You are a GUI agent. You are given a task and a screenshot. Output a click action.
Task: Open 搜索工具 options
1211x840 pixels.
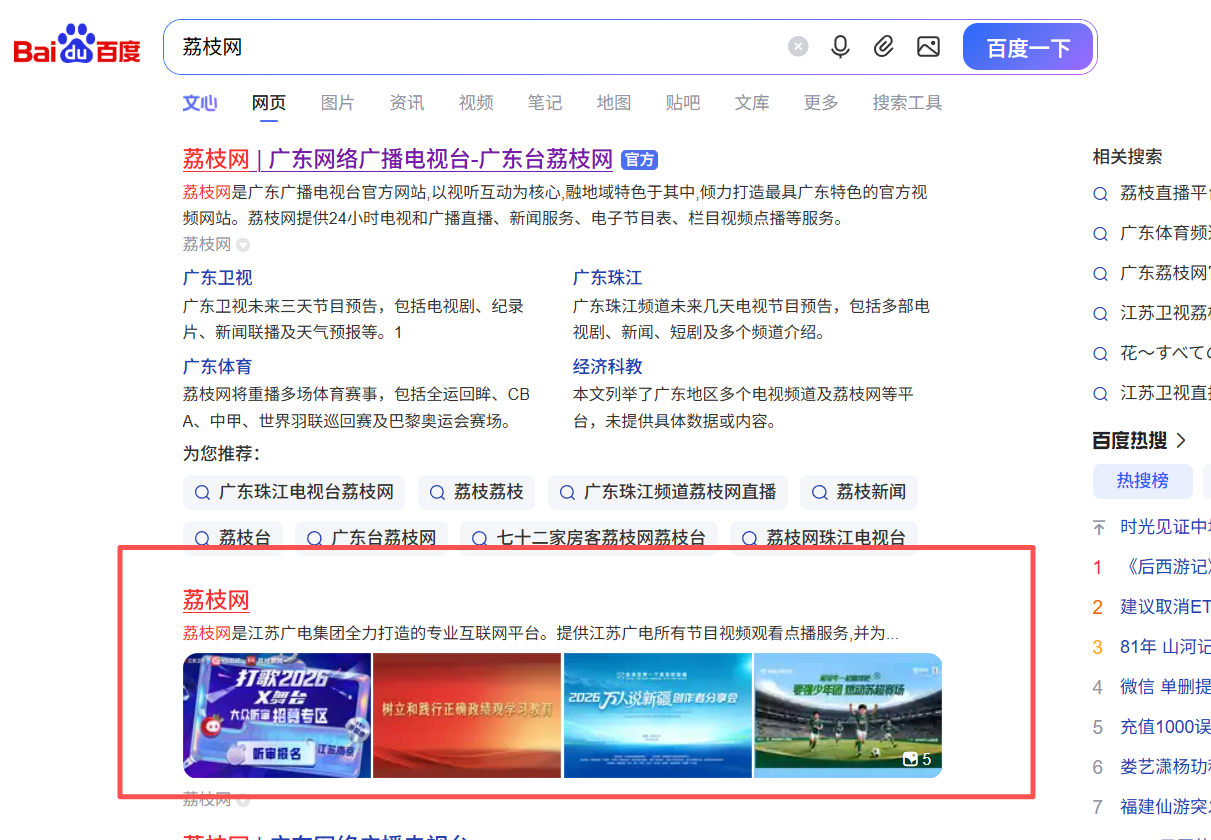tap(907, 103)
